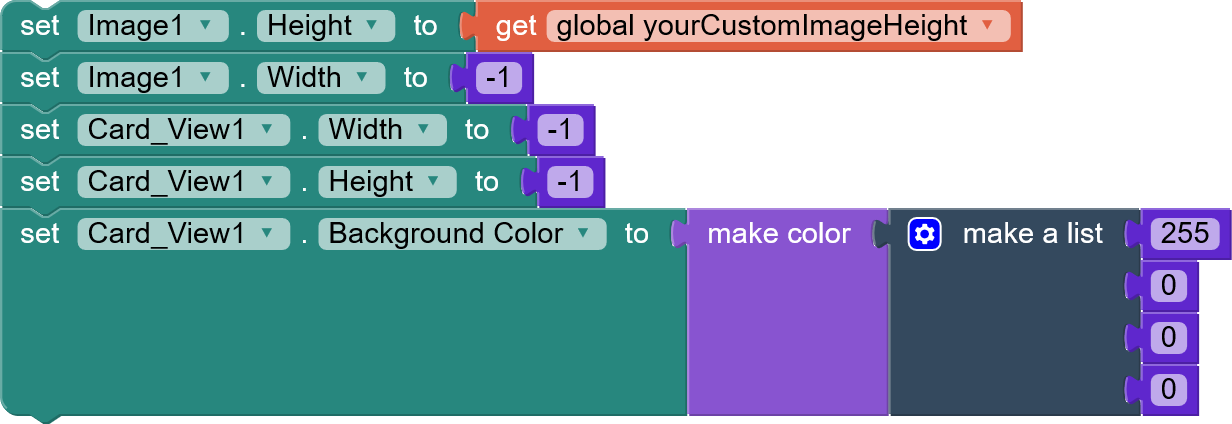Select the orange get variable block
The height and width of the screenshot is (424, 1232).
pyautogui.click(x=515, y=26)
